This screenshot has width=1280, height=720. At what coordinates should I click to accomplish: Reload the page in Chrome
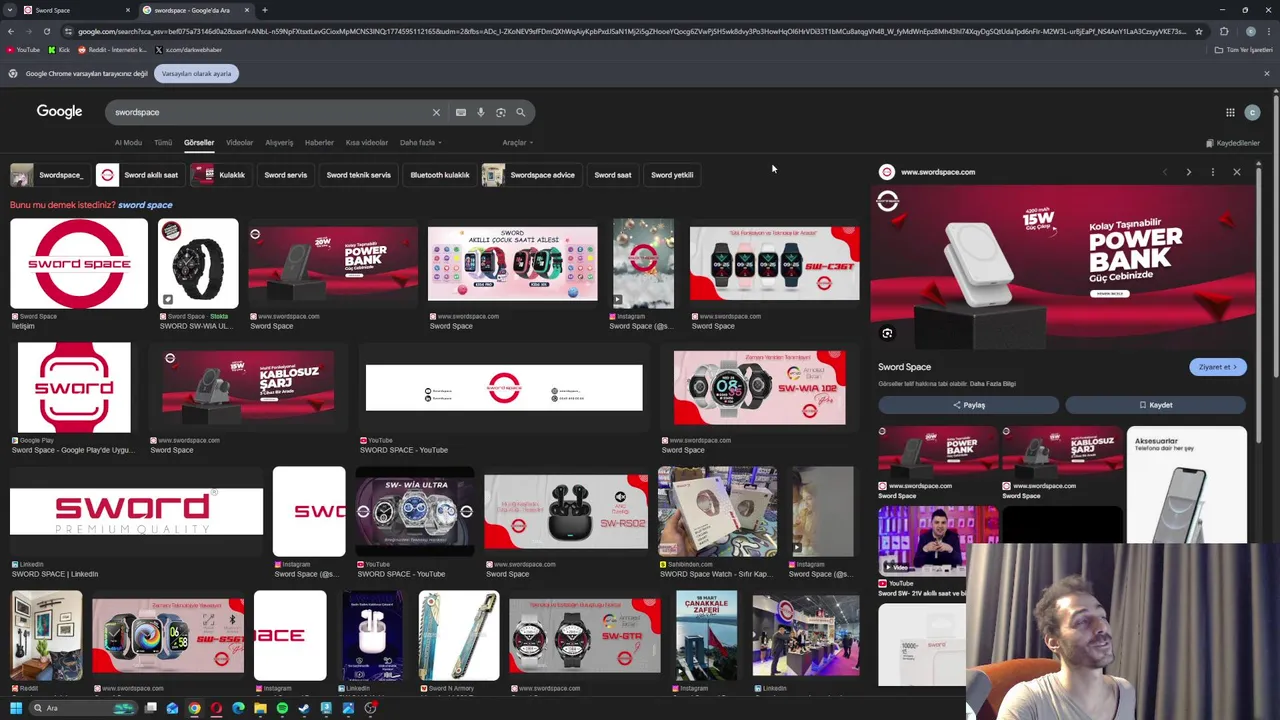pyautogui.click(x=46, y=31)
